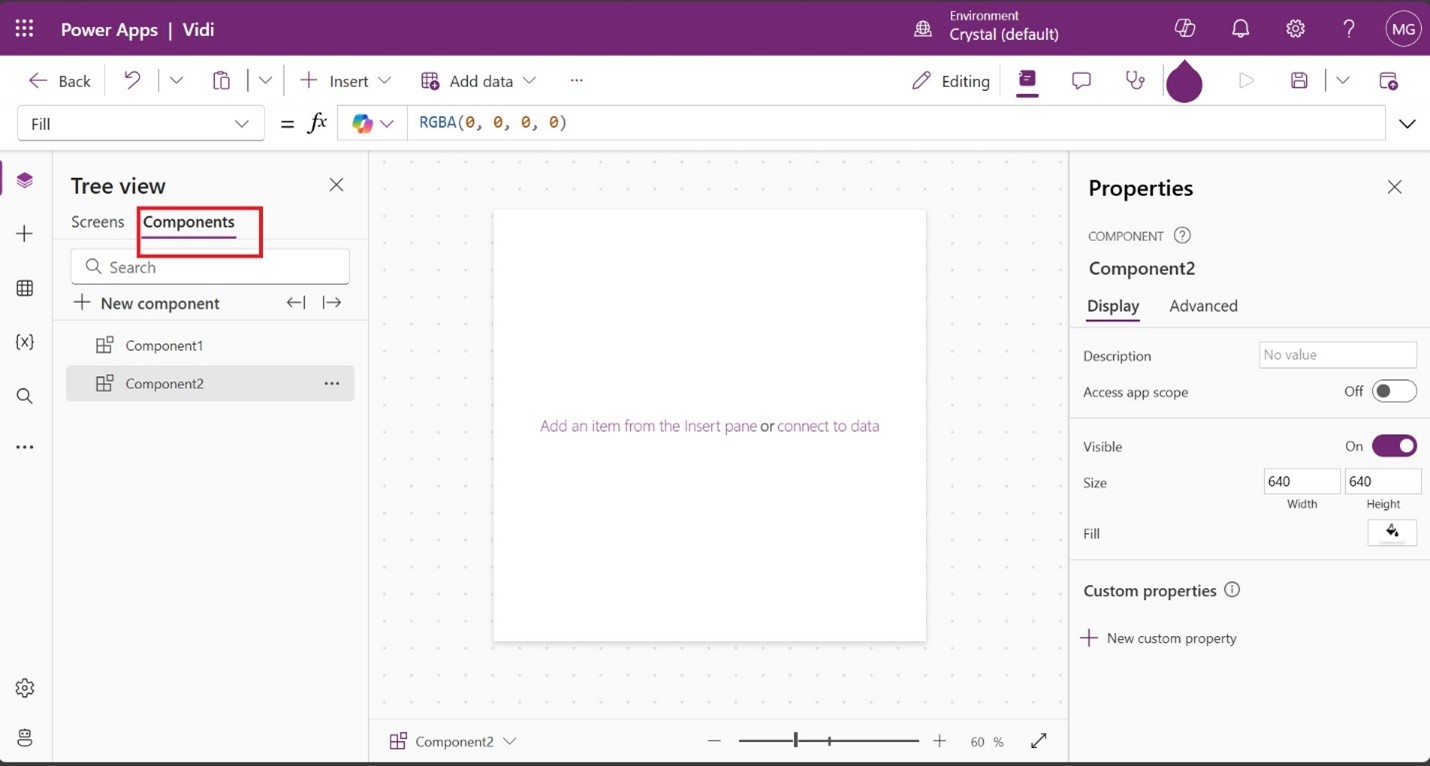
Task: Expand the Fill property dropdown
Action: tap(241, 124)
